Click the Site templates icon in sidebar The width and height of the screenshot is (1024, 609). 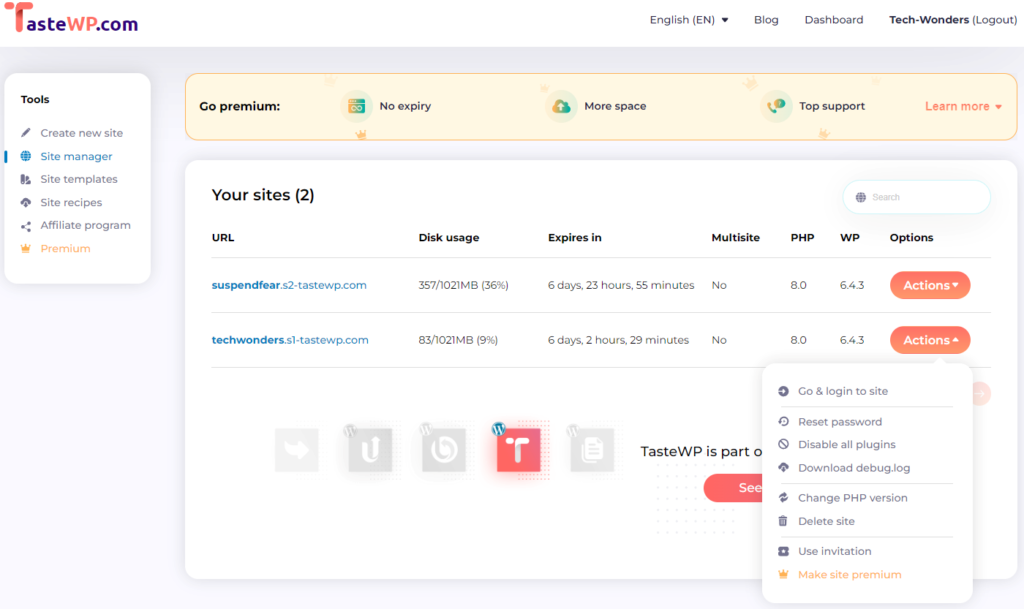(x=26, y=179)
